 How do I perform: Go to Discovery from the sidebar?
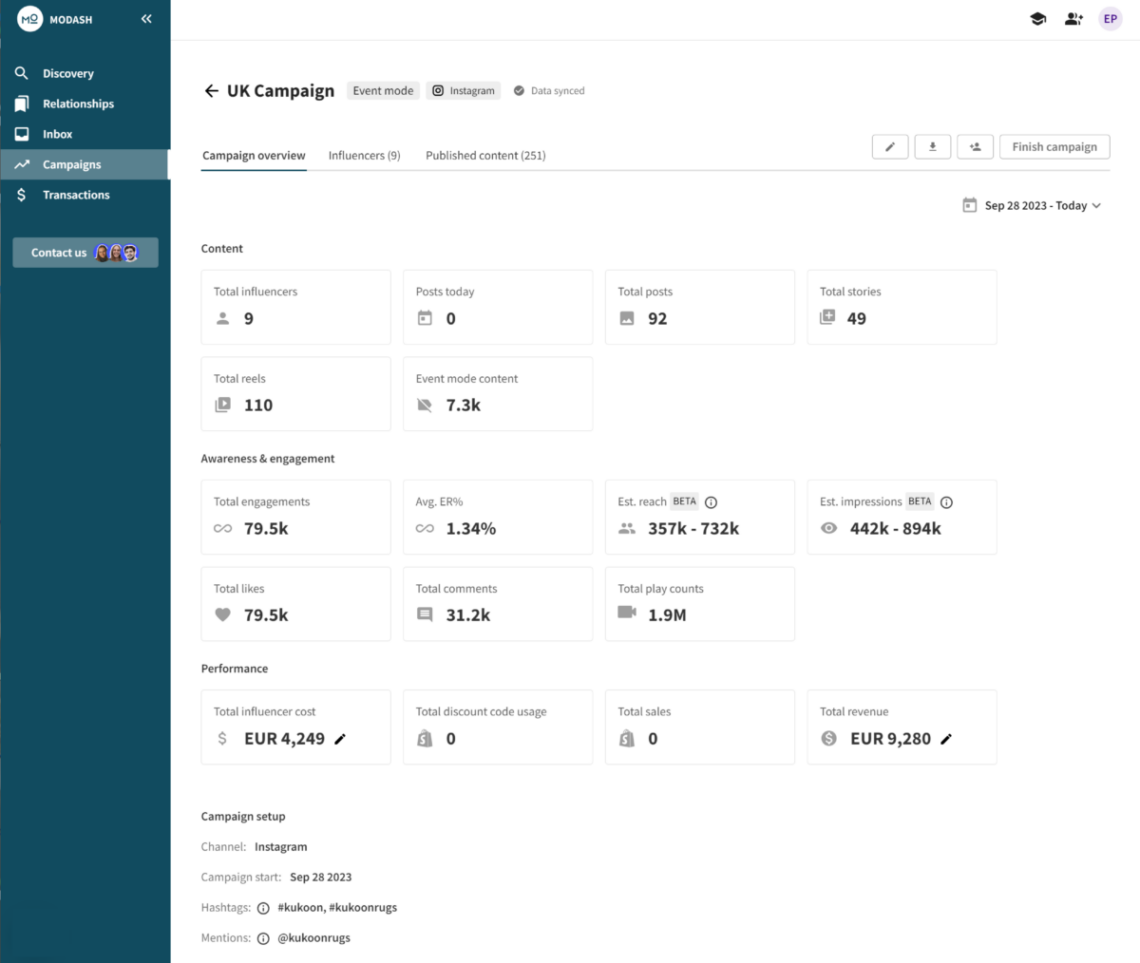67,73
